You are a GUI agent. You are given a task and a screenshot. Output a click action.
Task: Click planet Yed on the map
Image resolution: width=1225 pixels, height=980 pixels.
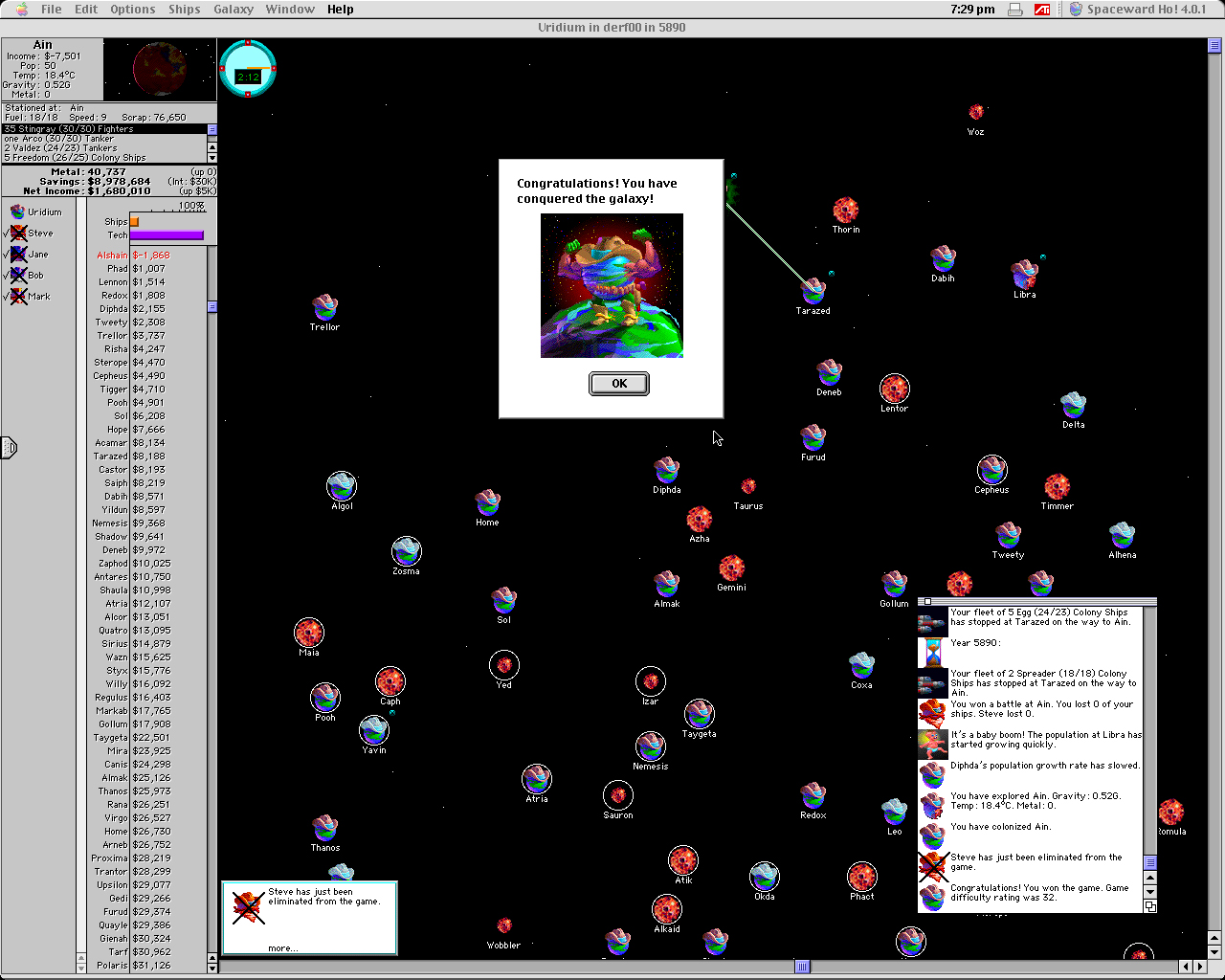coord(504,665)
